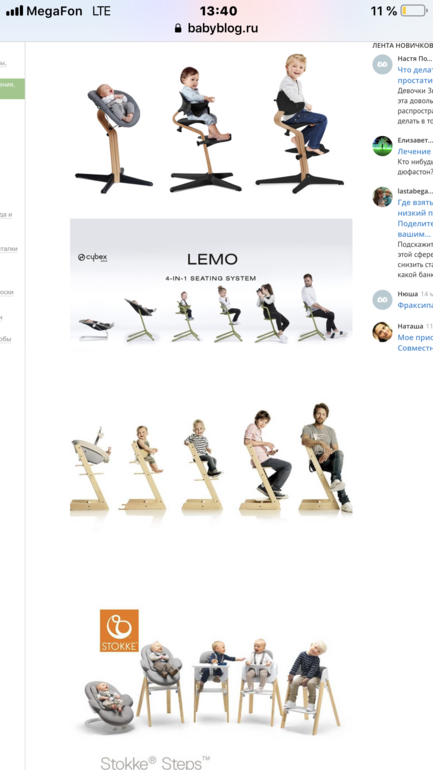433x770 pixels.
Task: Click the cybex logo in LEMO banner
Action: [x=92, y=257]
